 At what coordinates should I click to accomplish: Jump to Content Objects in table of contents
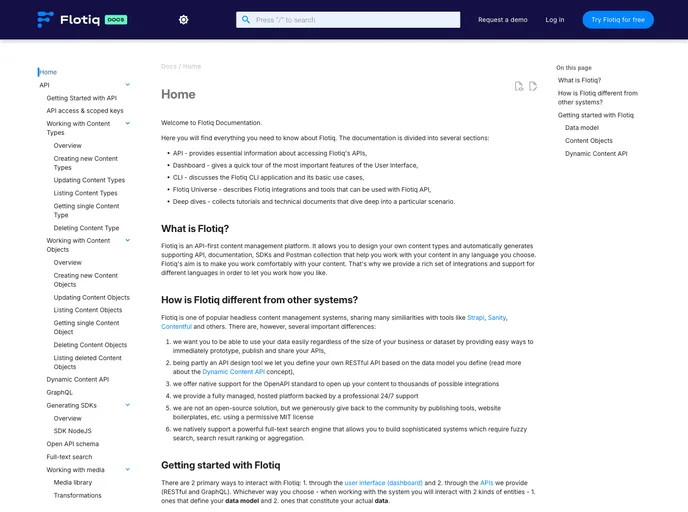pyautogui.click(x=589, y=140)
